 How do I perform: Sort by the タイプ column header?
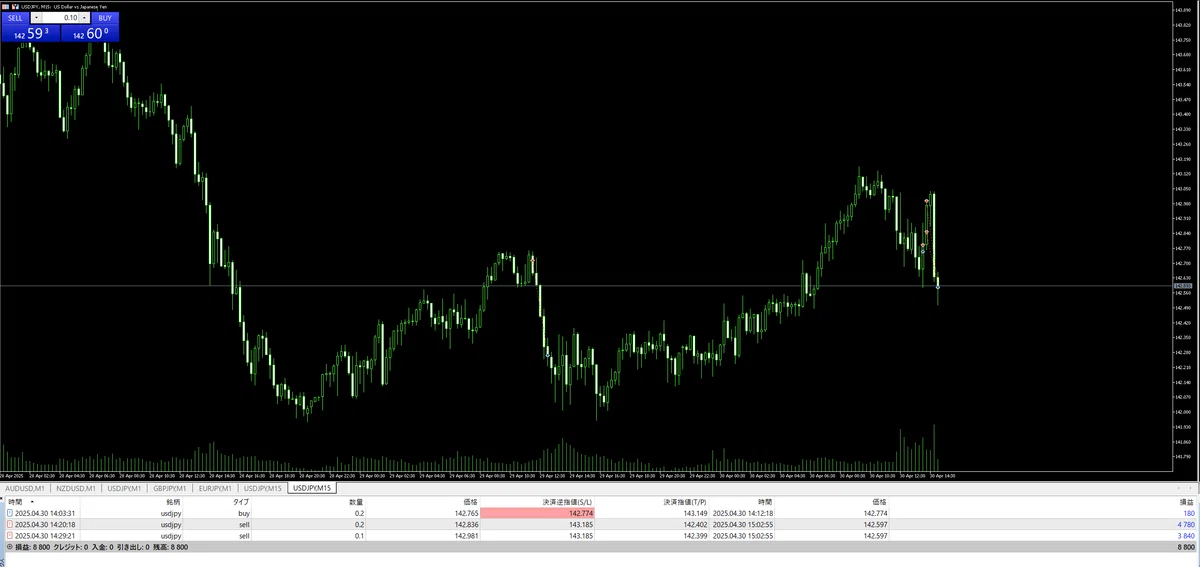pos(241,501)
